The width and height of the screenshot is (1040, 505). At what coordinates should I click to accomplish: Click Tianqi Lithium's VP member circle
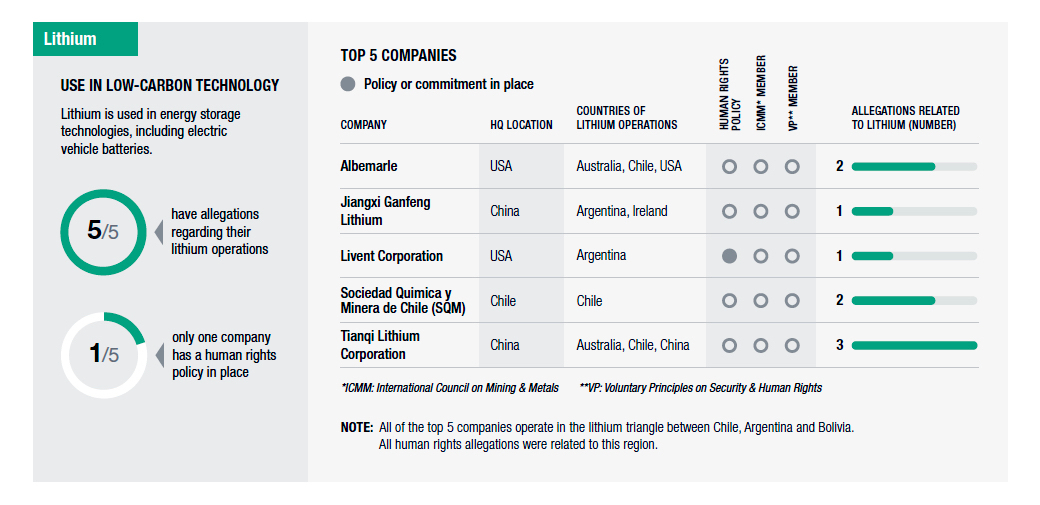point(792,345)
